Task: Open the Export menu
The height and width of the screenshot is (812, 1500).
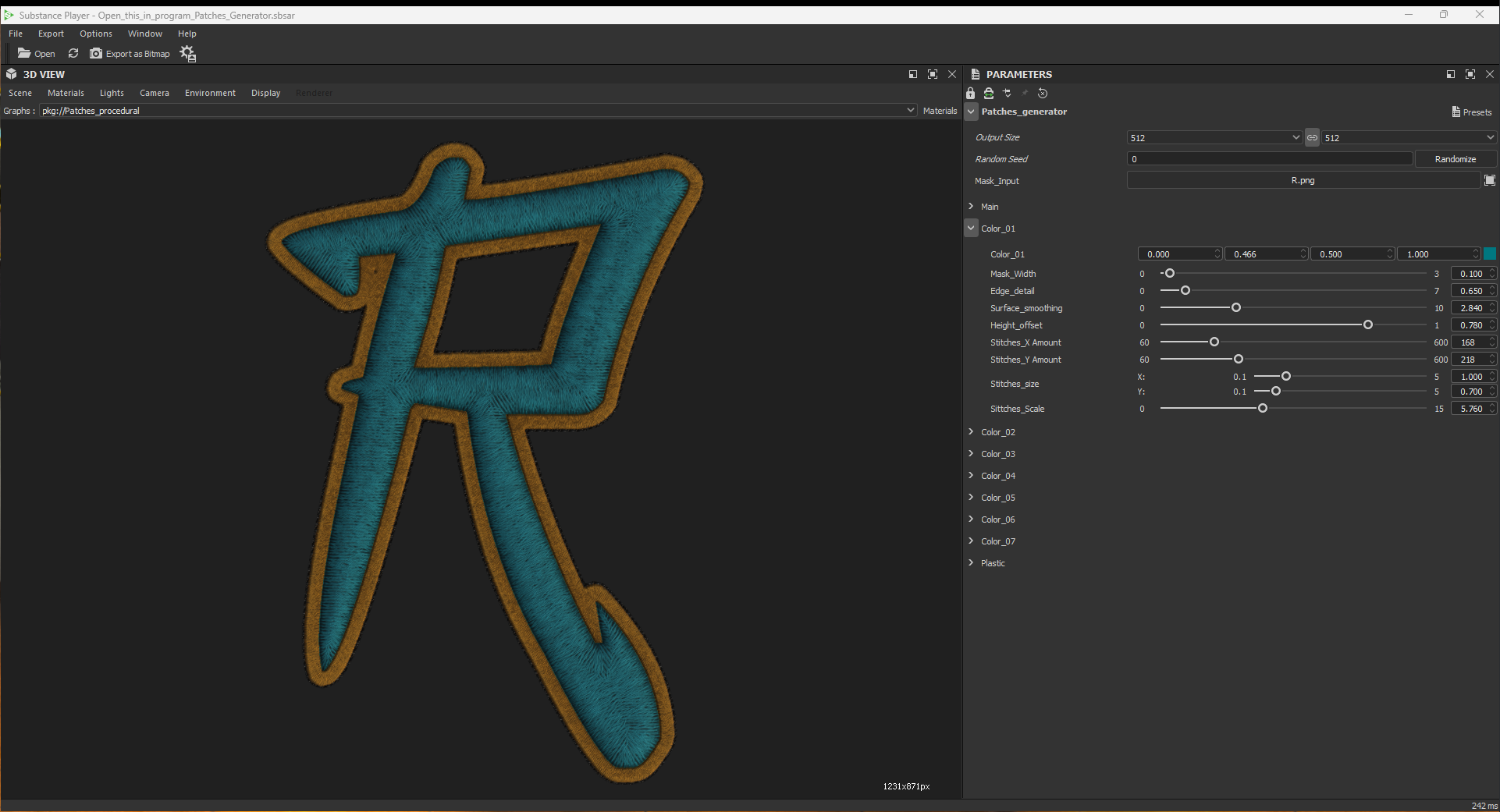Action: point(52,34)
